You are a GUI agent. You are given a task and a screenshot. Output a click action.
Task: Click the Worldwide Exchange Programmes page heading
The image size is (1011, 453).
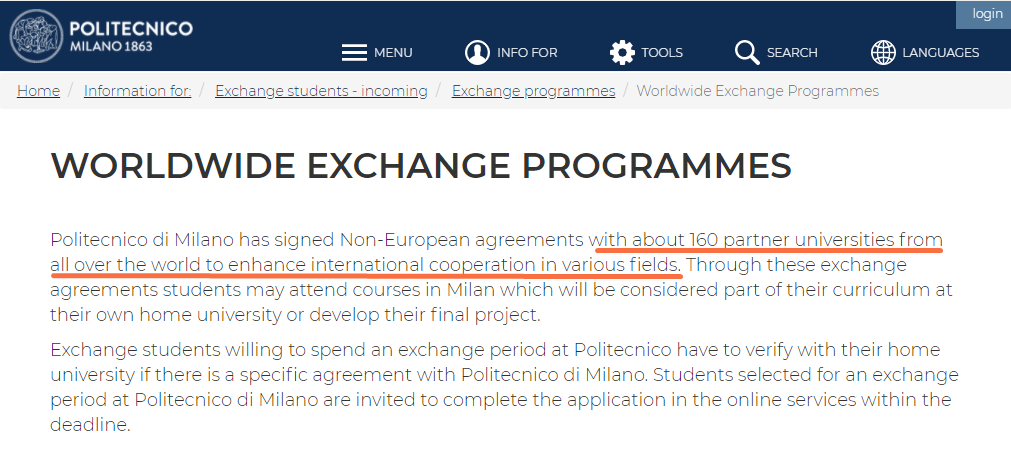click(x=421, y=166)
